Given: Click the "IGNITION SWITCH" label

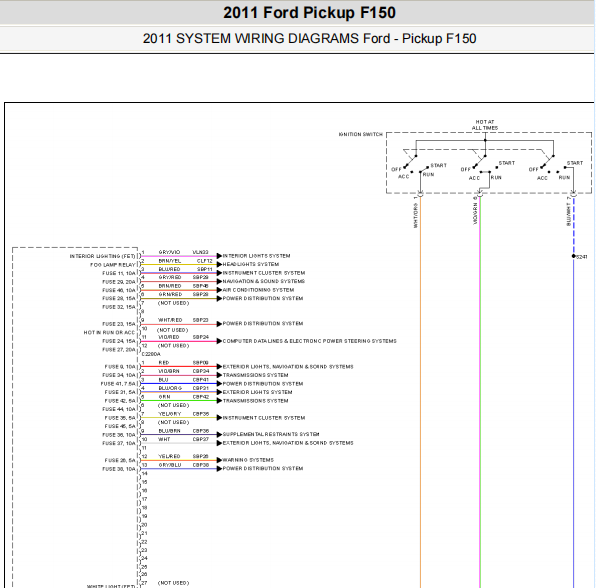Looking at the screenshot, I should coord(360,135).
